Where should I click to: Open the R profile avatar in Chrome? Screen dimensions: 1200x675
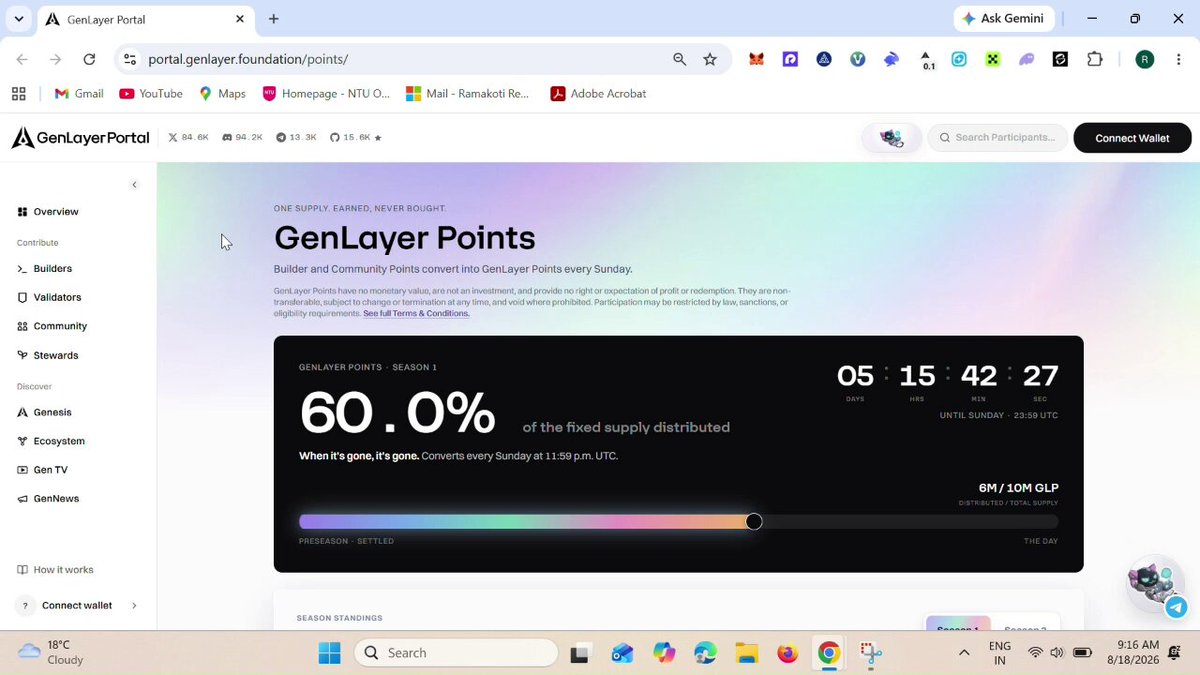coord(1145,60)
